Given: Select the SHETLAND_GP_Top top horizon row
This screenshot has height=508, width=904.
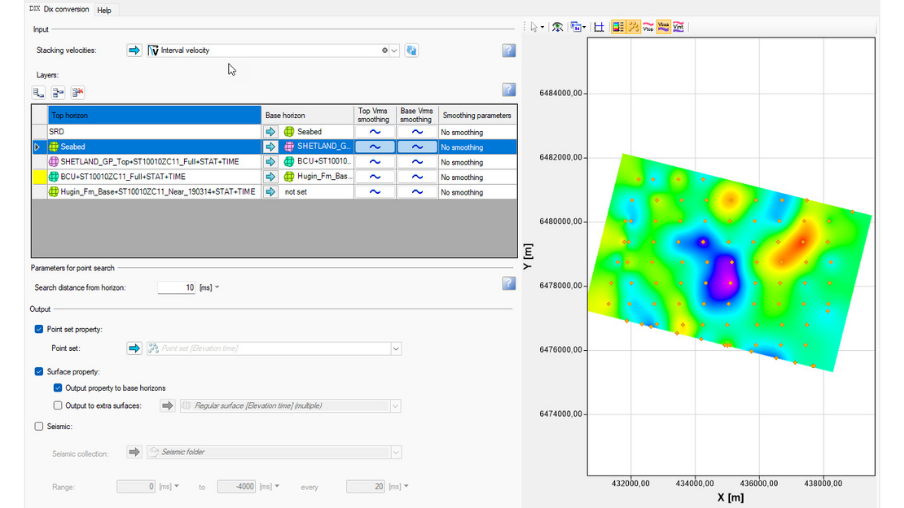Looking at the screenshot, I should [x=155, y=162].
